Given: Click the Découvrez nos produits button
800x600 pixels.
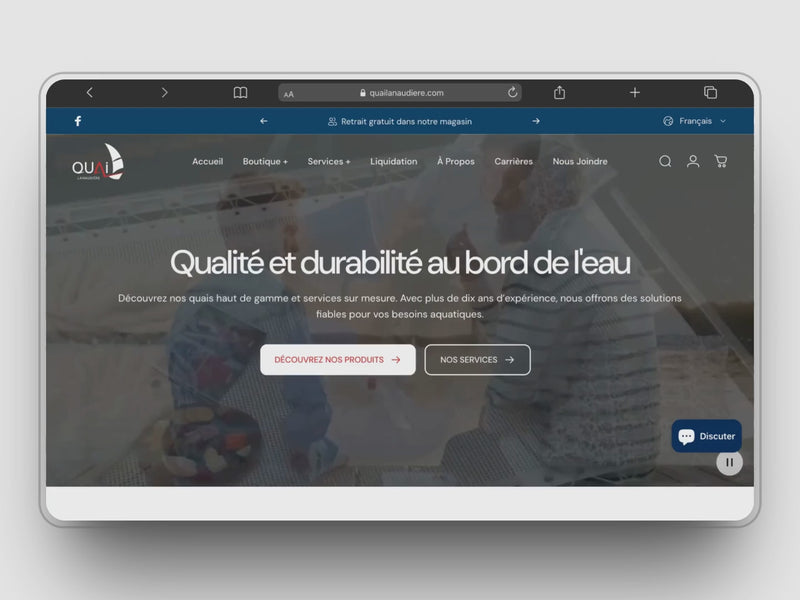Looking at the screenshot, I should coord(338,360).
